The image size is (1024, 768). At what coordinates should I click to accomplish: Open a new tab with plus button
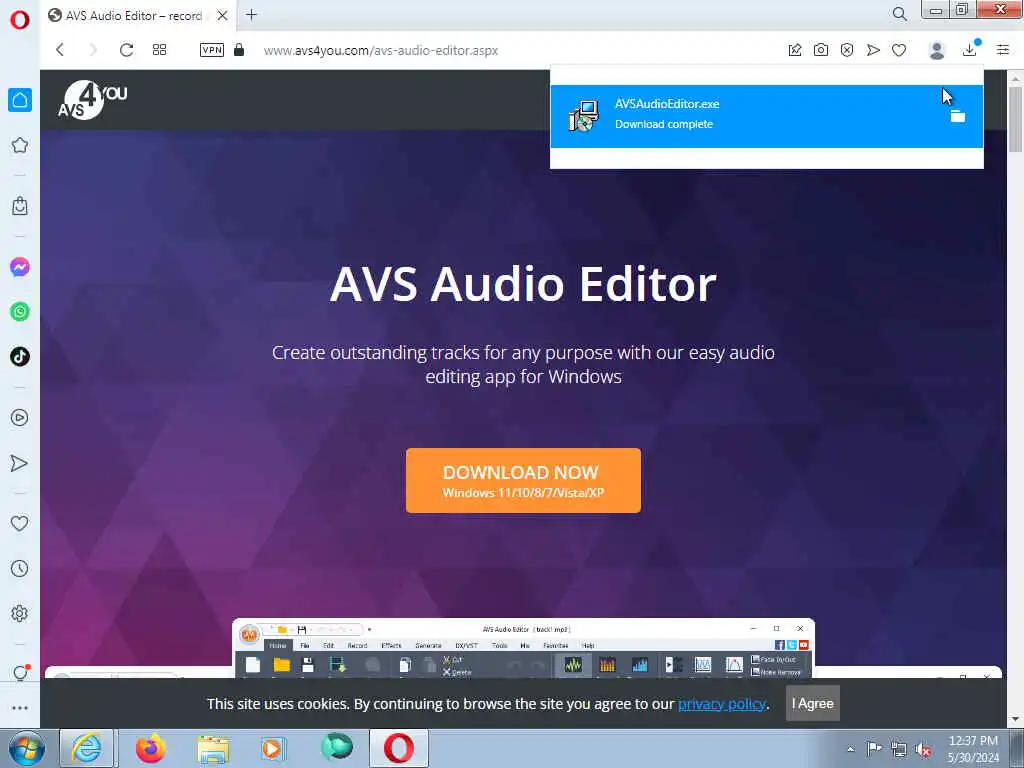click(x=251, y=14)
